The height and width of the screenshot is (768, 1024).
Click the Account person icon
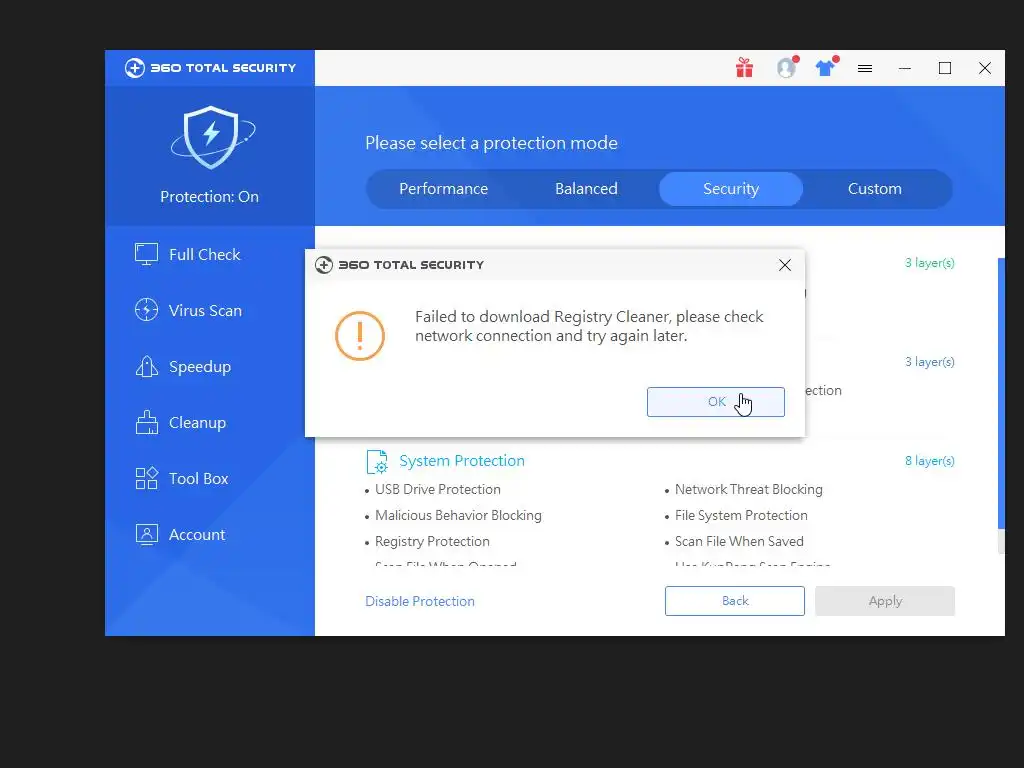[146, 534]
